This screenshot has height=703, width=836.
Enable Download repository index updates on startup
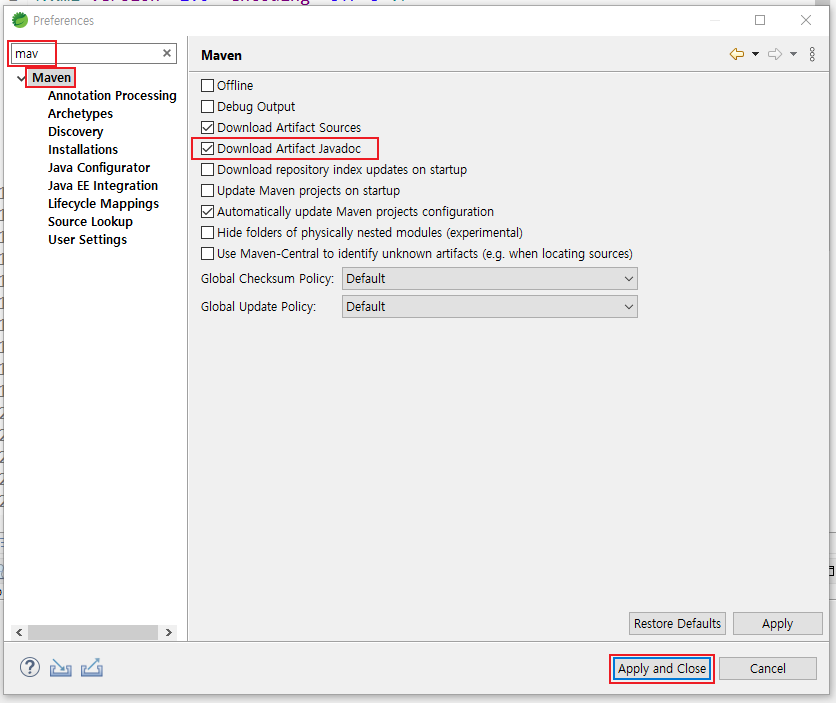tap(207, 169)
